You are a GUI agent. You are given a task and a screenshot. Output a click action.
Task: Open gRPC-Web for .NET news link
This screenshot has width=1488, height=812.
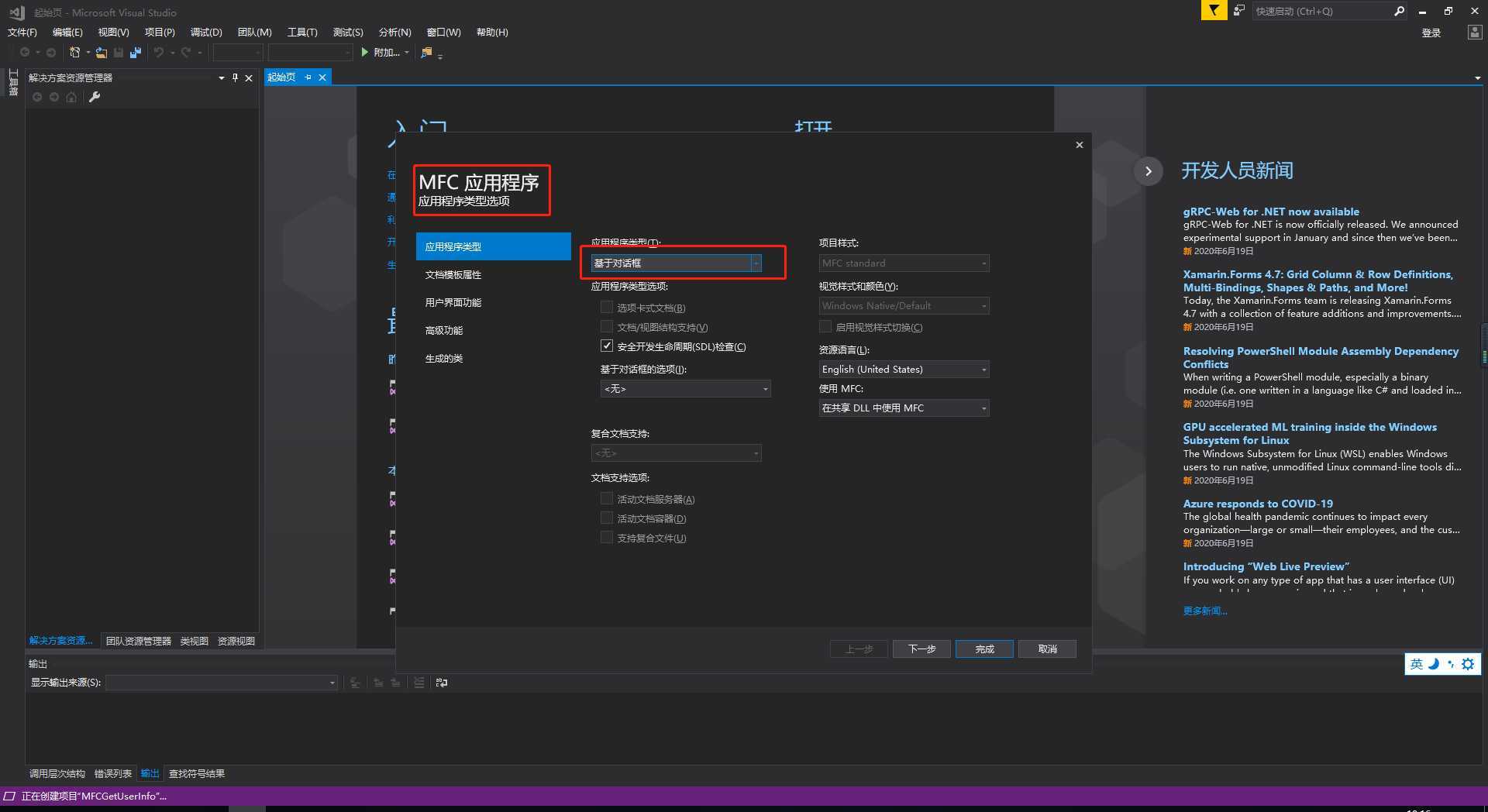click(1271, 212)
